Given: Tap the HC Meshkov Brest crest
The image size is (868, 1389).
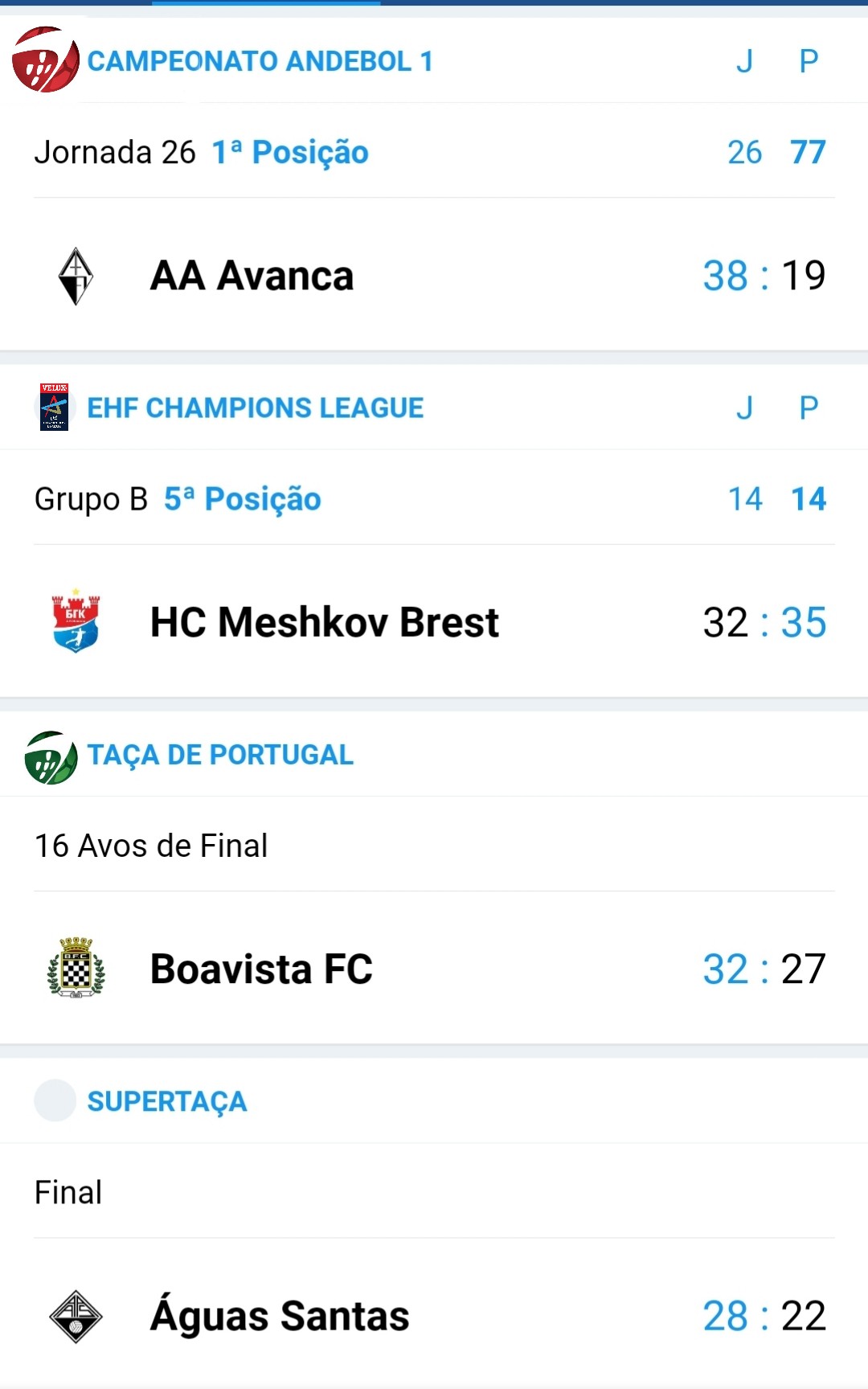Looking at the screenshot, I should [76, 621].
